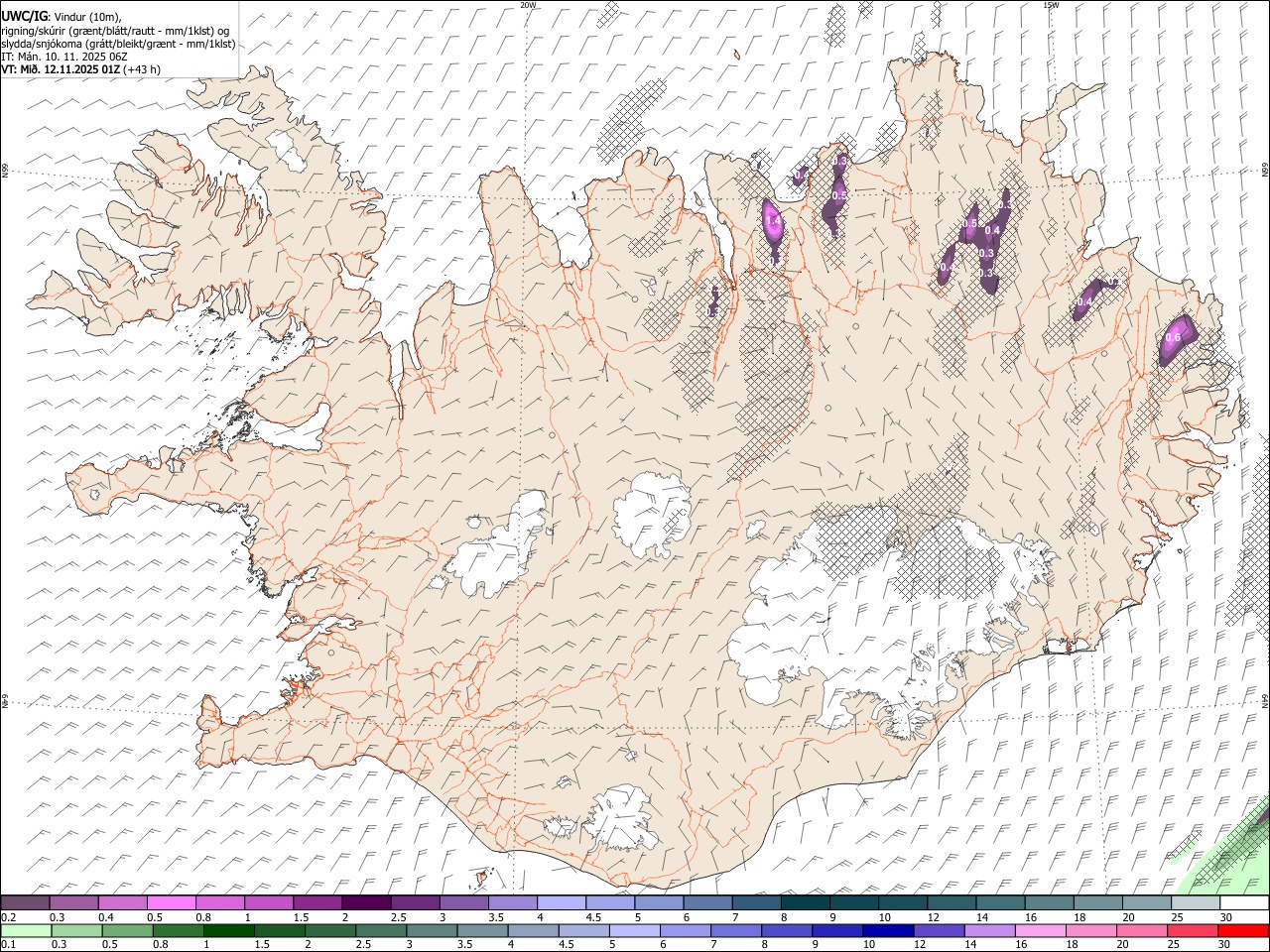Click the '30' label in top legend row

tap(1225, 917)
